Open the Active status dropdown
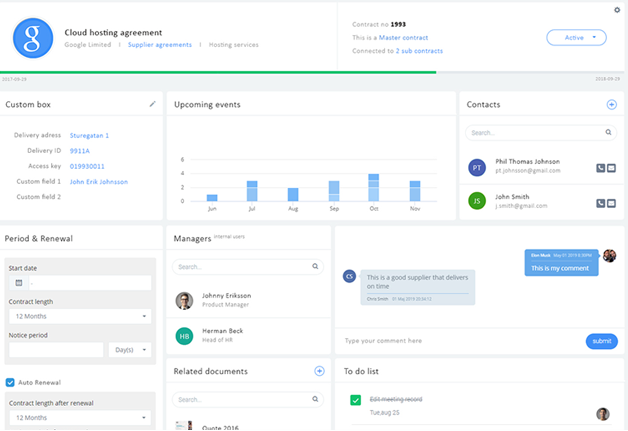The image size is (628, 431). (x=576, y=37)
